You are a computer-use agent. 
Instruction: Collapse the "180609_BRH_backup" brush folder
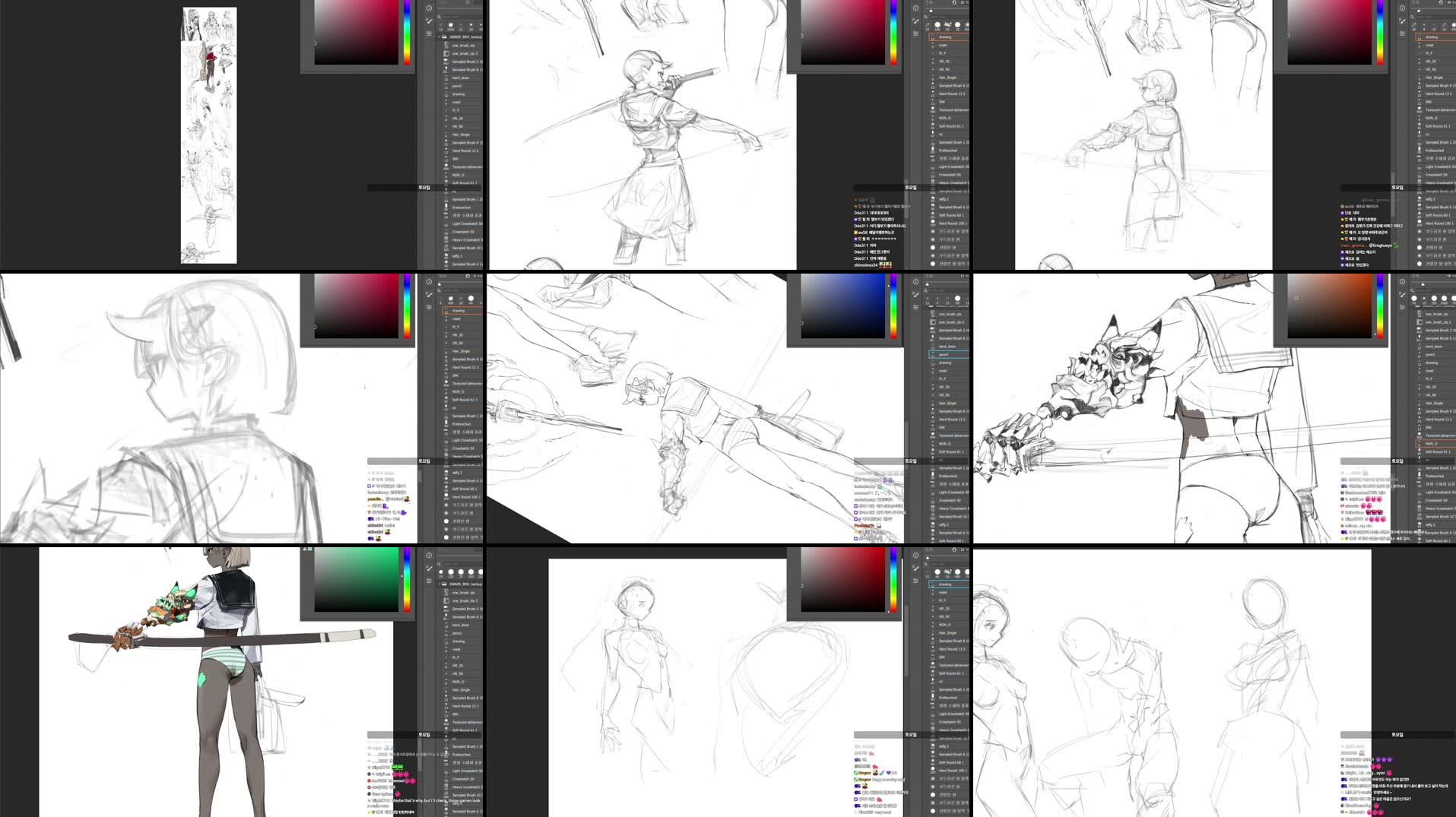point(439,36)
